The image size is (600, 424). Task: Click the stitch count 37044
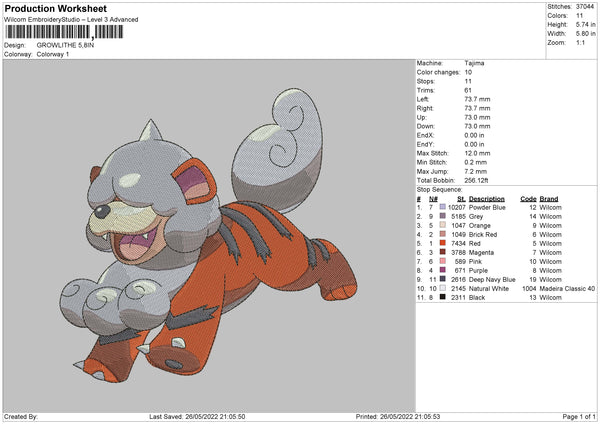(585, 7)
